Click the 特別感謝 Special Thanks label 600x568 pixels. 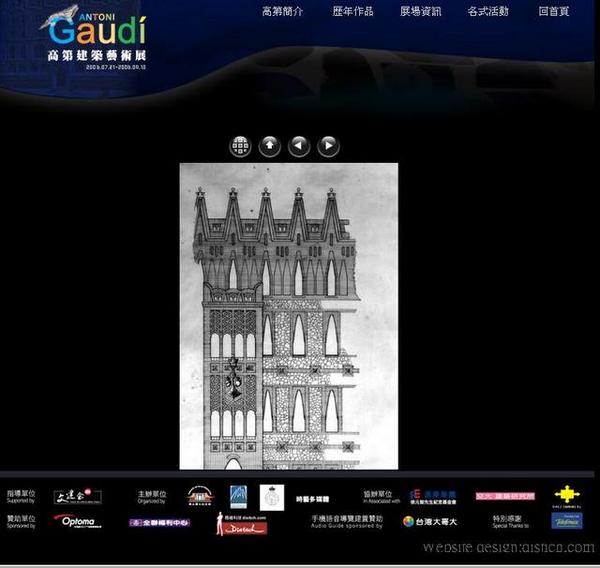[x=510, y=522]
